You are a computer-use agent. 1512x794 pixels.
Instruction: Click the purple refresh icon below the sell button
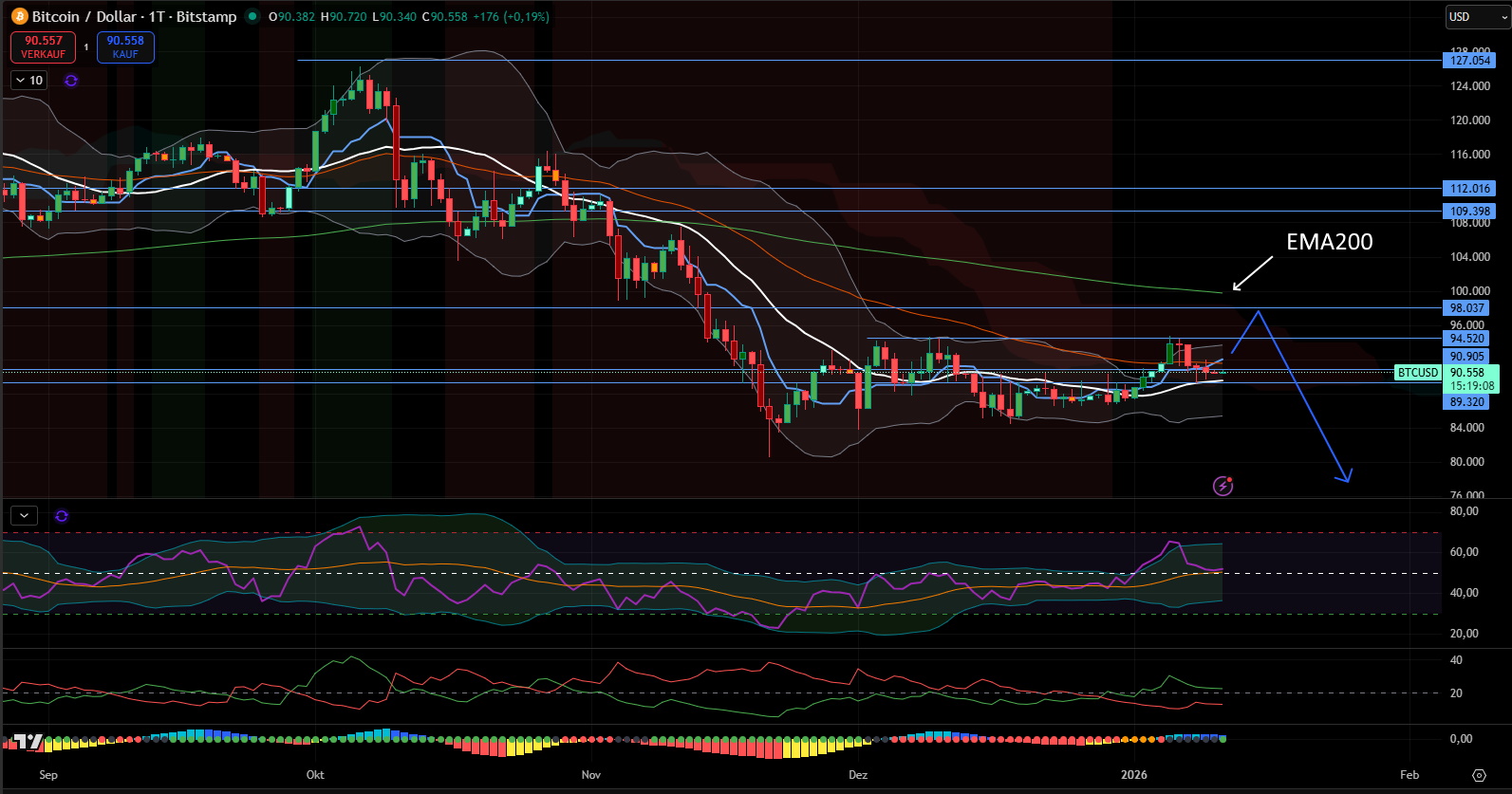coord(71,81)
